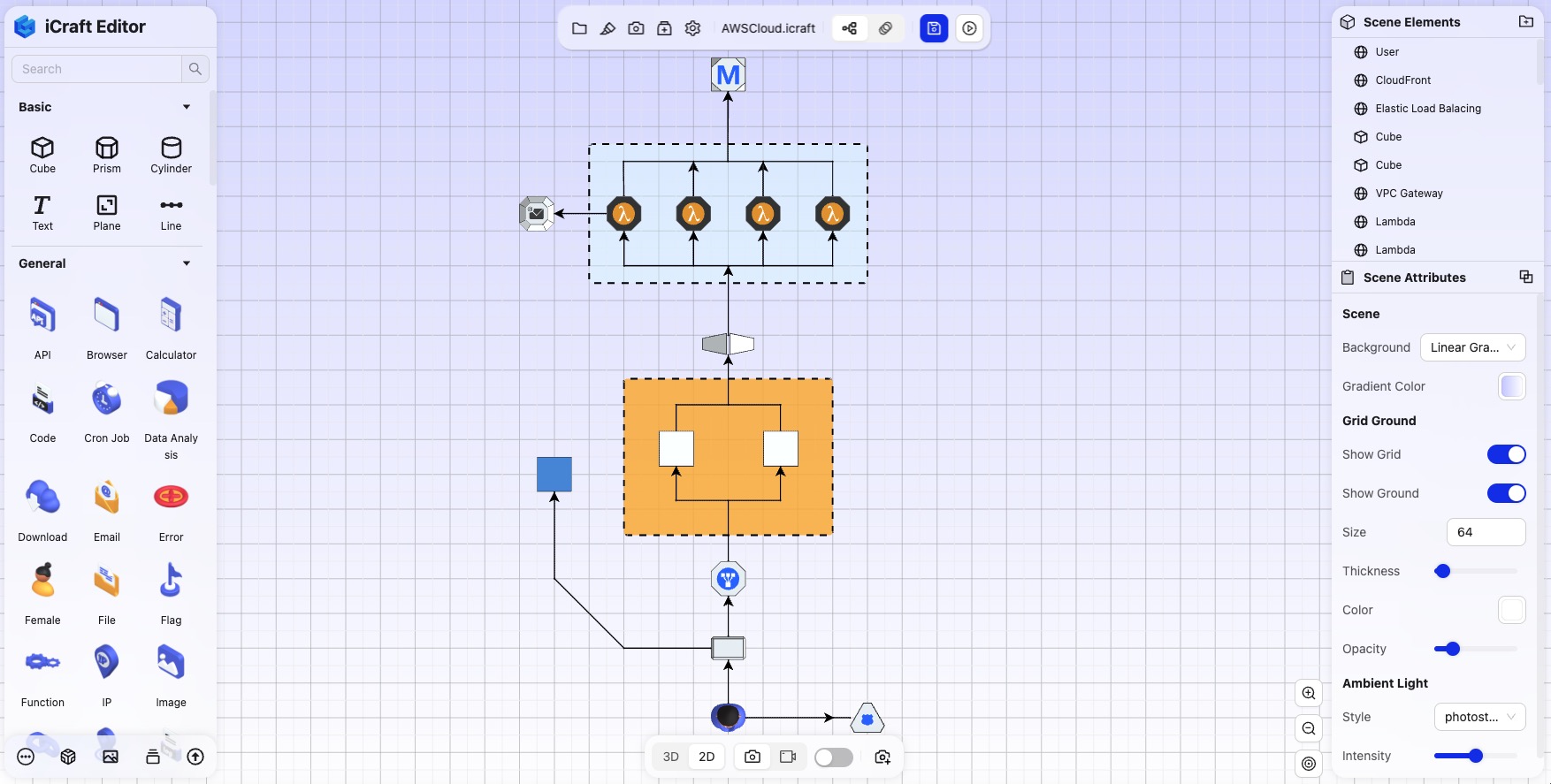Screen dimensions: 1551x784
Task: Click the AWSCloud.icraft file name
Action: coord(768,28)
